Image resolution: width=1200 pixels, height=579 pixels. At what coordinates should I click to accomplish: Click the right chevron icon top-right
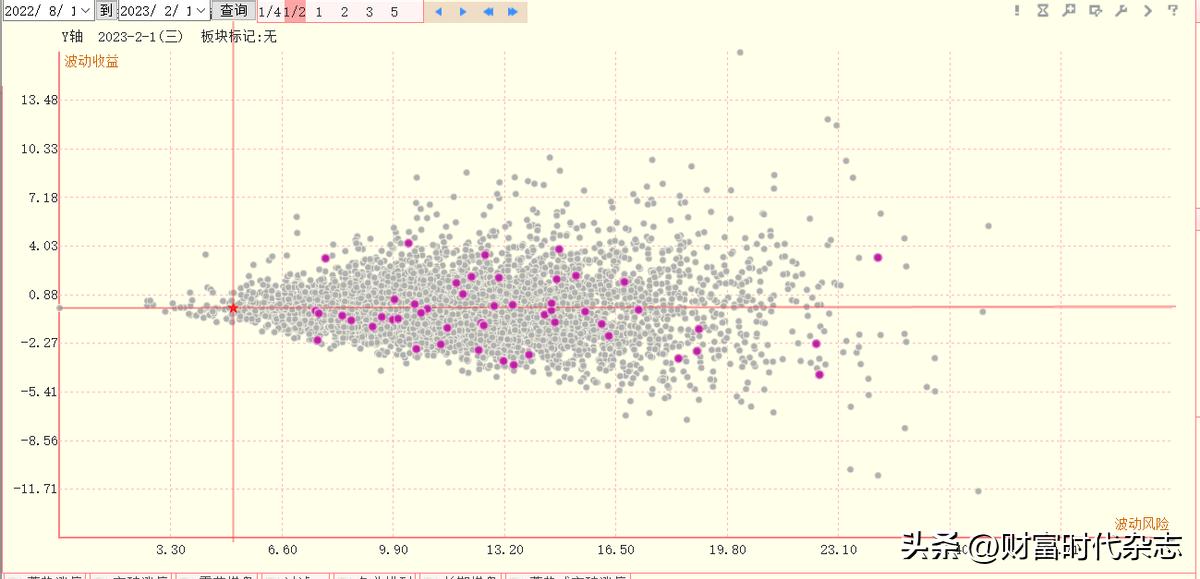[1147, 11]
